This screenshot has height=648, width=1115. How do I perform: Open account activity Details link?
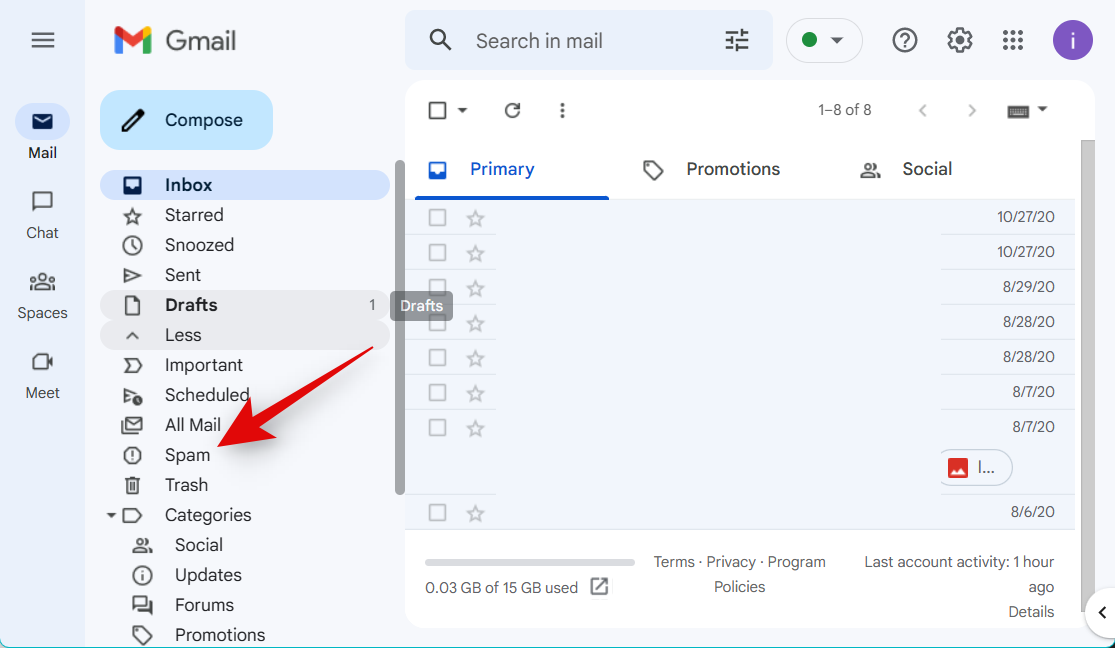[1031, 612]
